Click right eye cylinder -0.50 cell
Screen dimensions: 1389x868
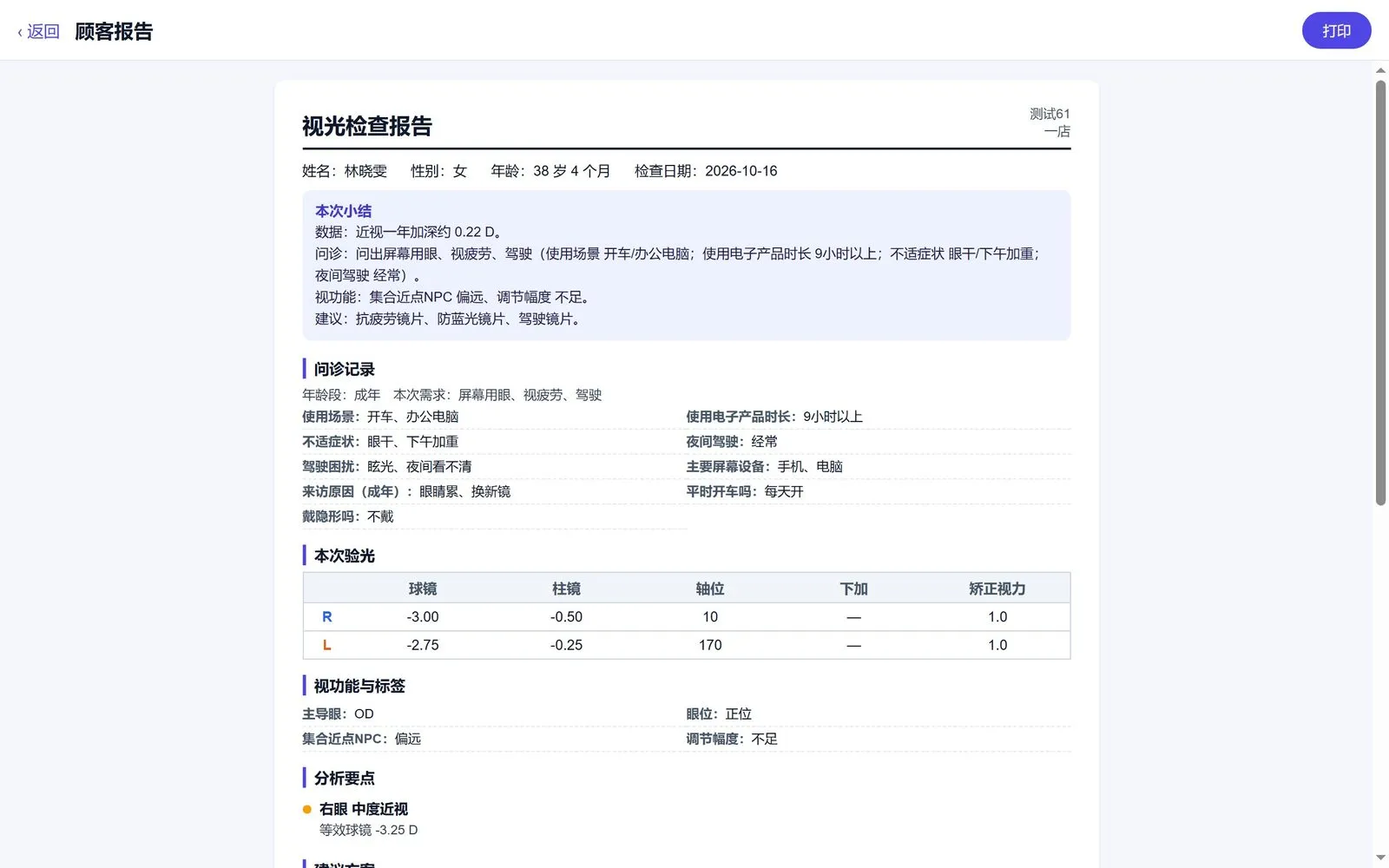coord(566,617)
